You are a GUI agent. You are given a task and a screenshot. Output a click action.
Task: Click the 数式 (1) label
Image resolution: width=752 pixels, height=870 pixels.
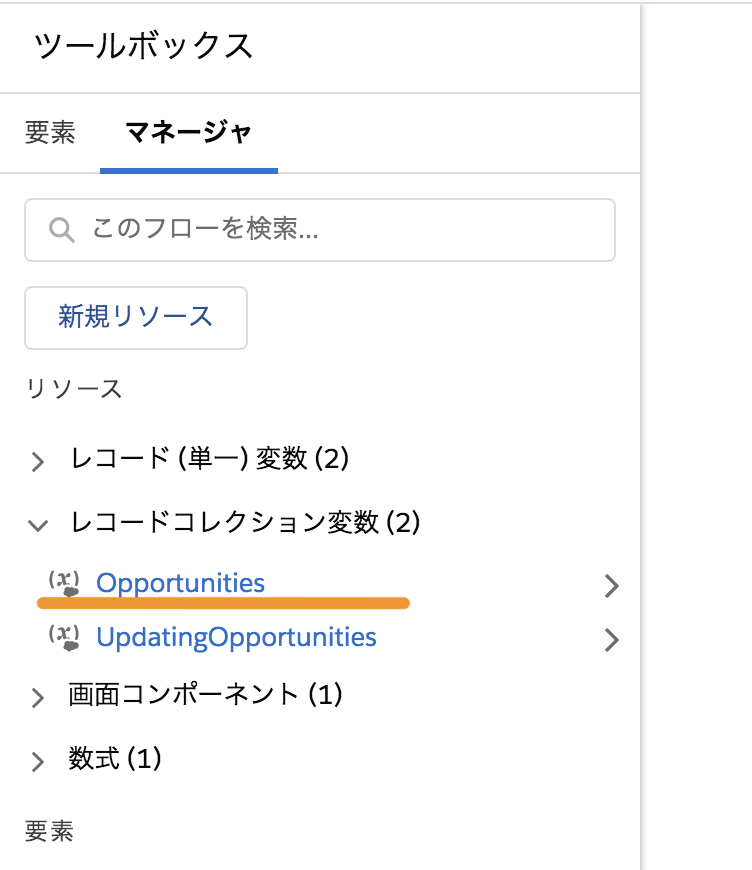click(115, 758)
